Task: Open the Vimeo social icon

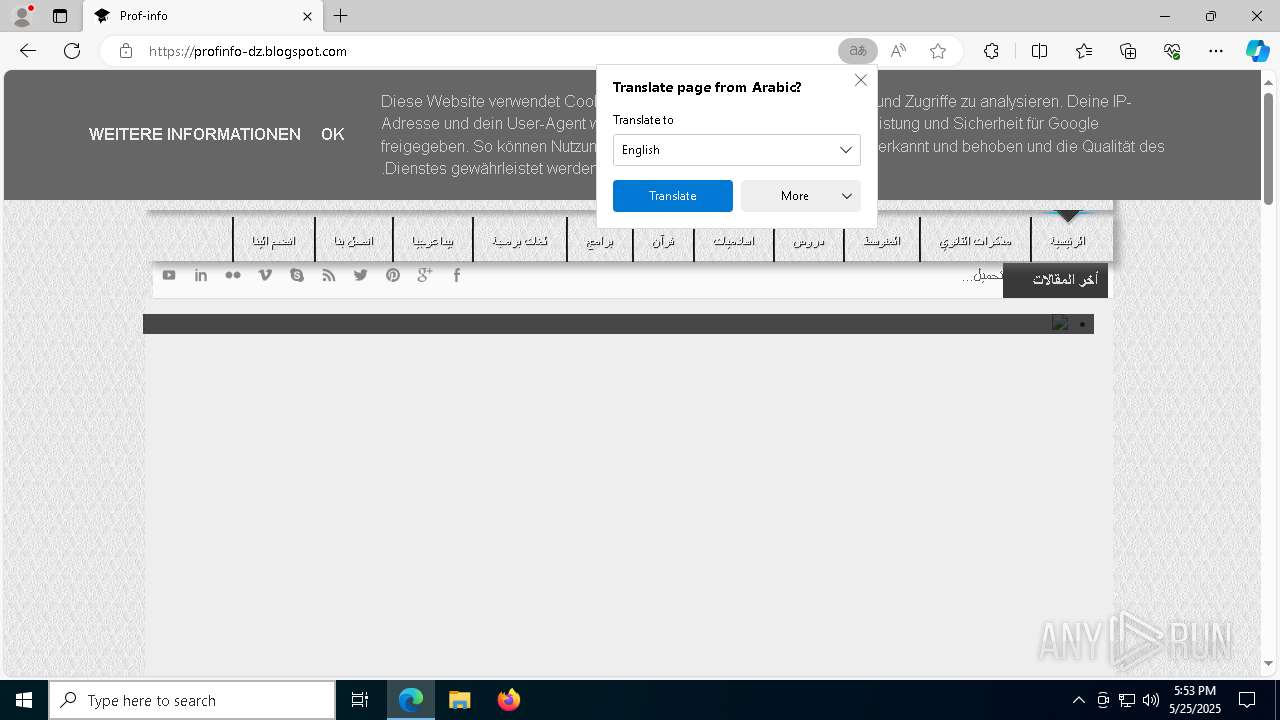Action: pyautogui.click(x=265, y=275)
